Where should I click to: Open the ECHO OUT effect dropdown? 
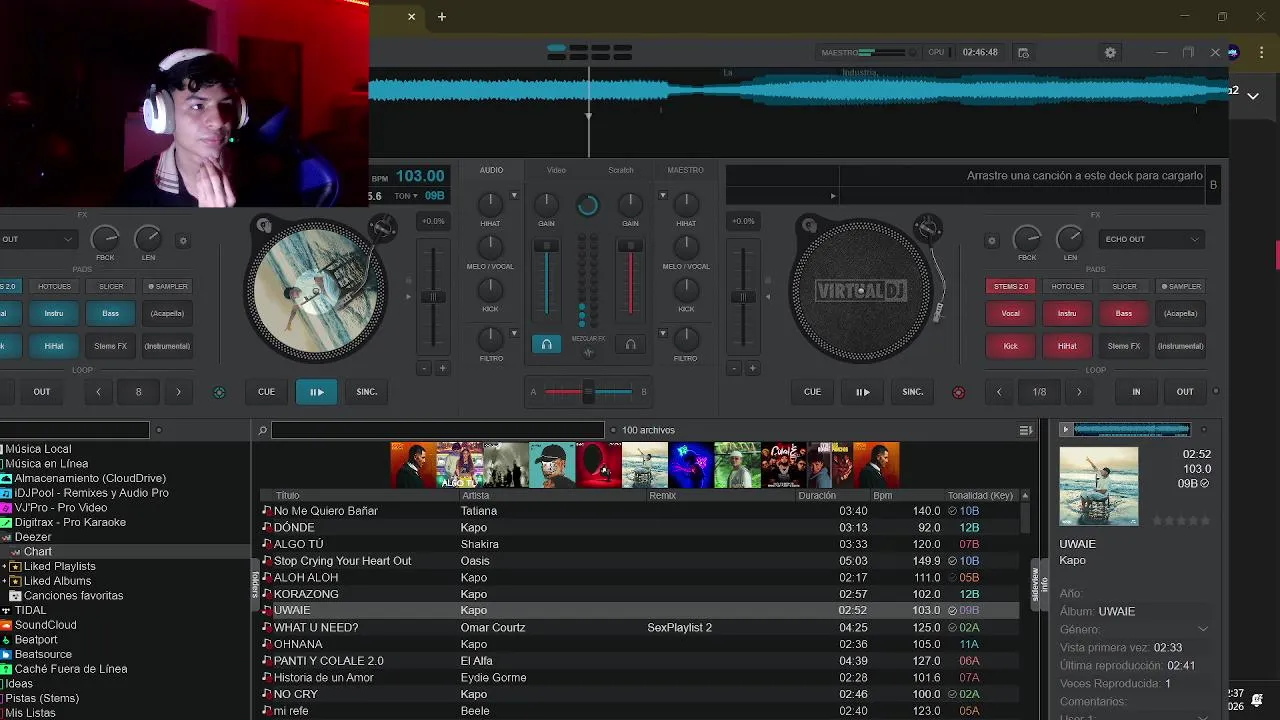coord(1152,240)
